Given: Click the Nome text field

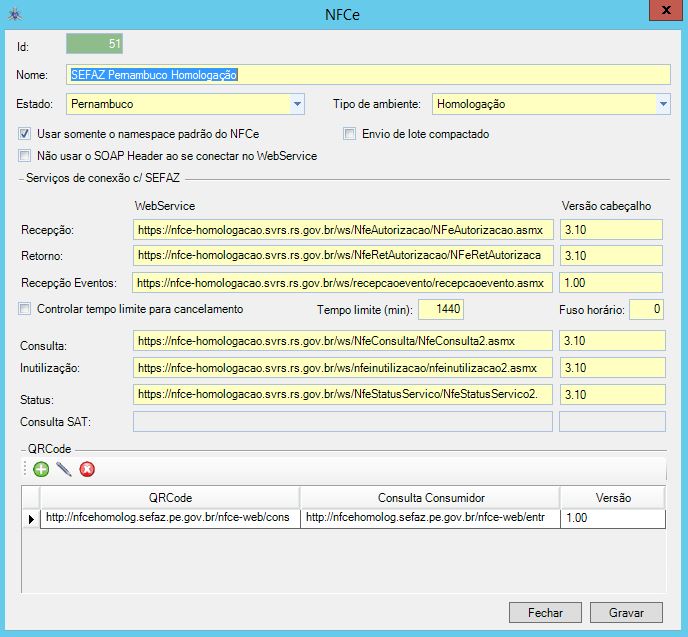Looking at the screenshot, I should [x=367, y=75].
